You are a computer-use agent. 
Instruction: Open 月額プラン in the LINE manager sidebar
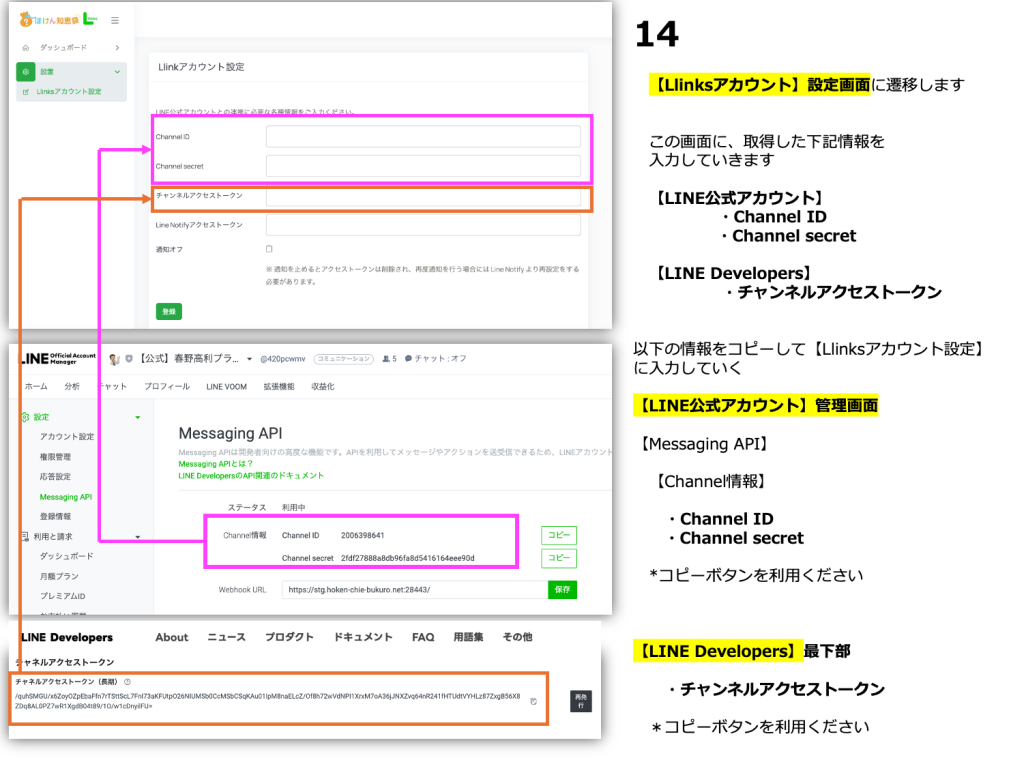[59, 577]
